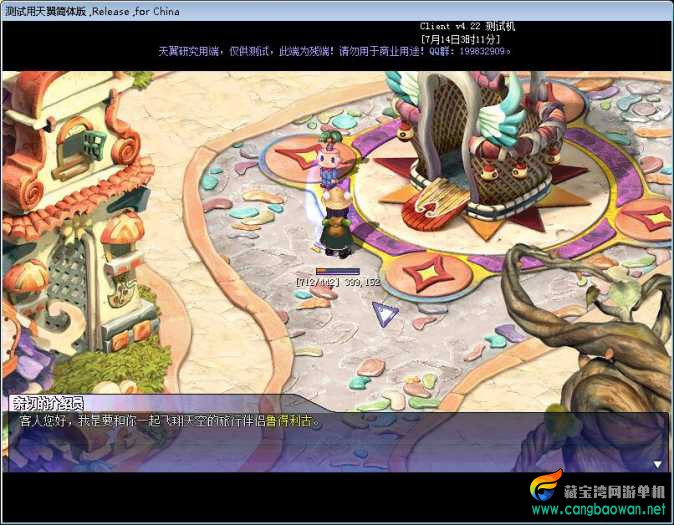Click the blue triangular ground cursor marker

(x=385, y=314)
